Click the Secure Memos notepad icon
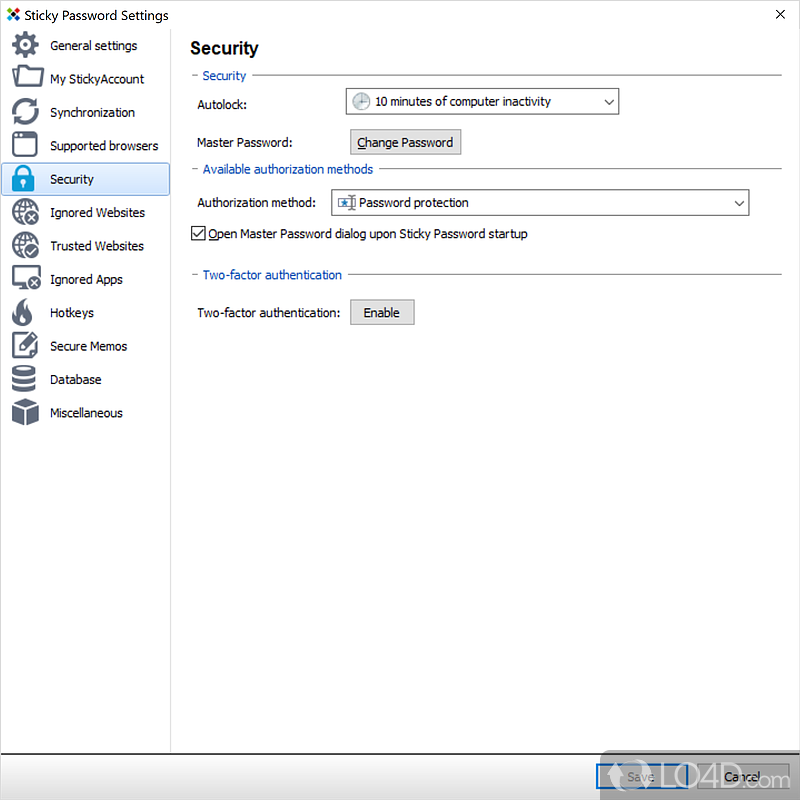Image resolution: width=800 pixels, height=800 pixels. pos(25,345)
